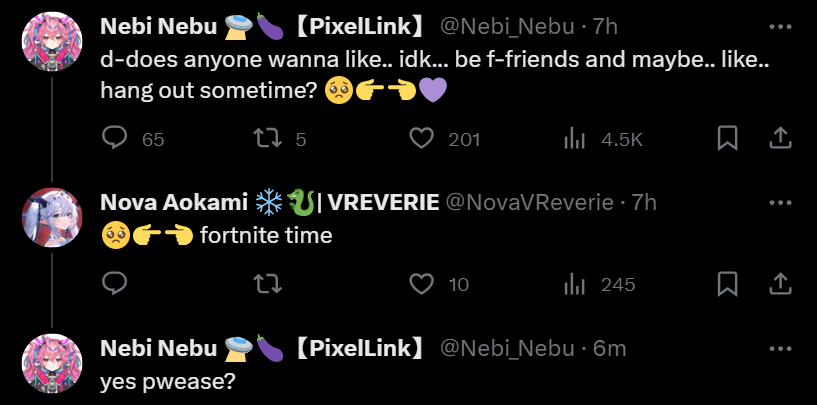View analytics for the 4.5K views tweet

point(575,139)
